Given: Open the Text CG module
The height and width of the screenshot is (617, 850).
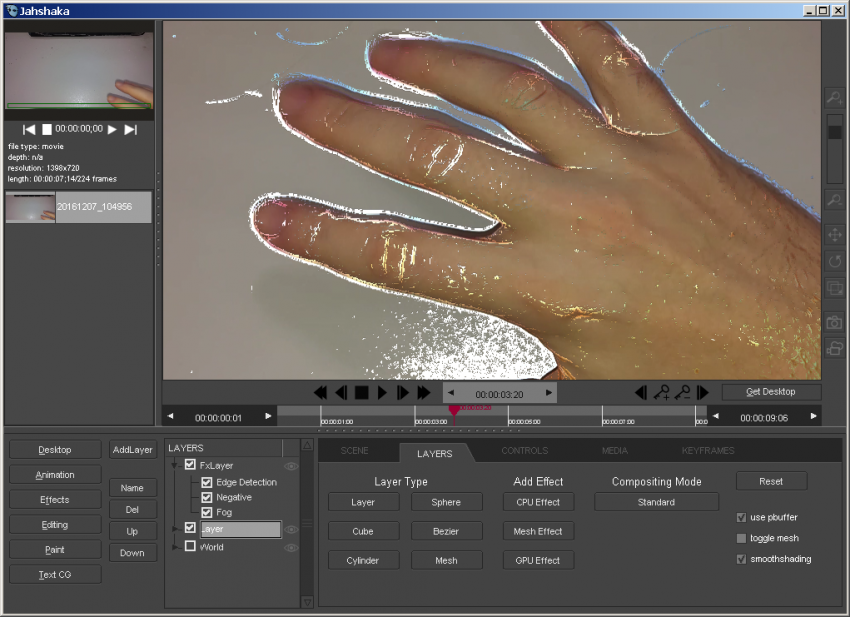Looking at the screenshot, I should [55, 575].
